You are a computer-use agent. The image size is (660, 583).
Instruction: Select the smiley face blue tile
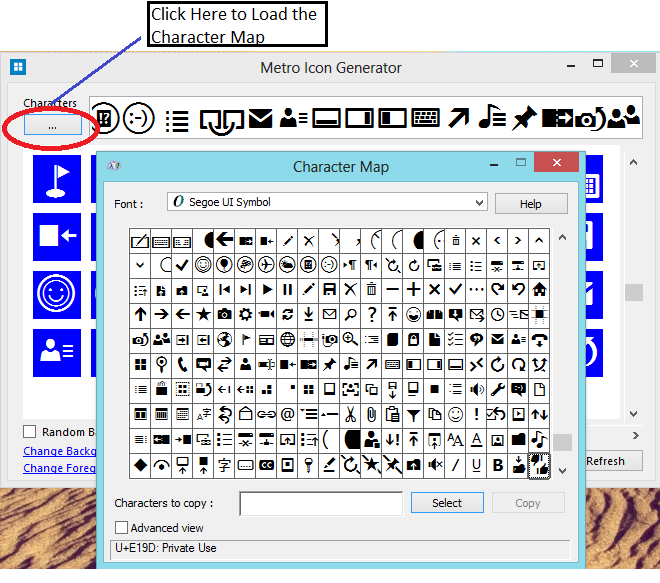(x=57, y=295)
